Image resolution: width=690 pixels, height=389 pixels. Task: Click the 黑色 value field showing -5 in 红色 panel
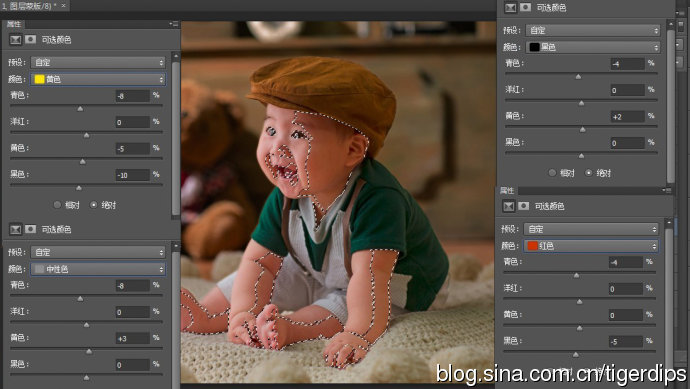click(x=626, y=341)
